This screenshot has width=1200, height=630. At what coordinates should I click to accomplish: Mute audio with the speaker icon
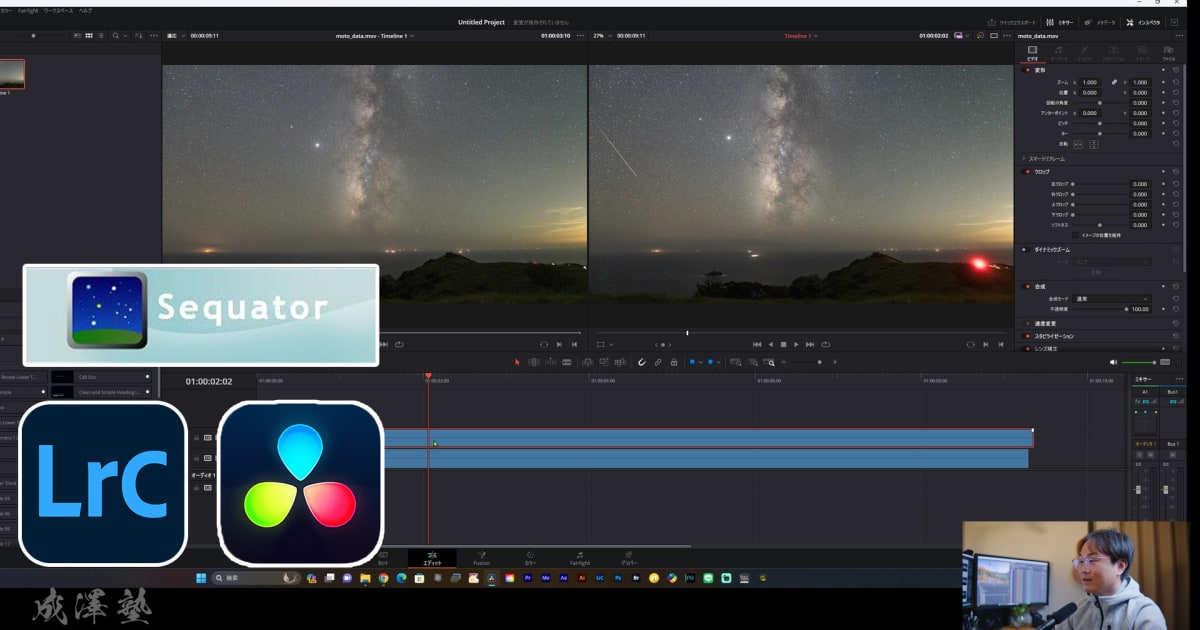coord(1114,362)
